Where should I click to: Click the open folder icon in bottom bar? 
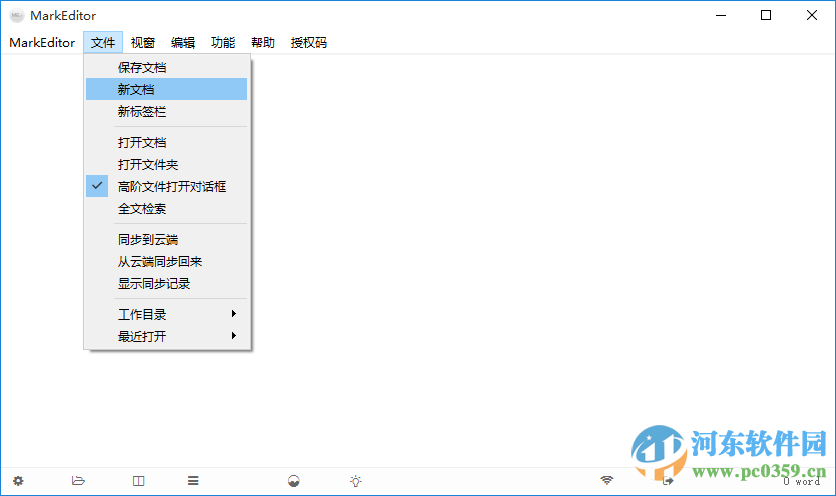click(x=78, y=481)
